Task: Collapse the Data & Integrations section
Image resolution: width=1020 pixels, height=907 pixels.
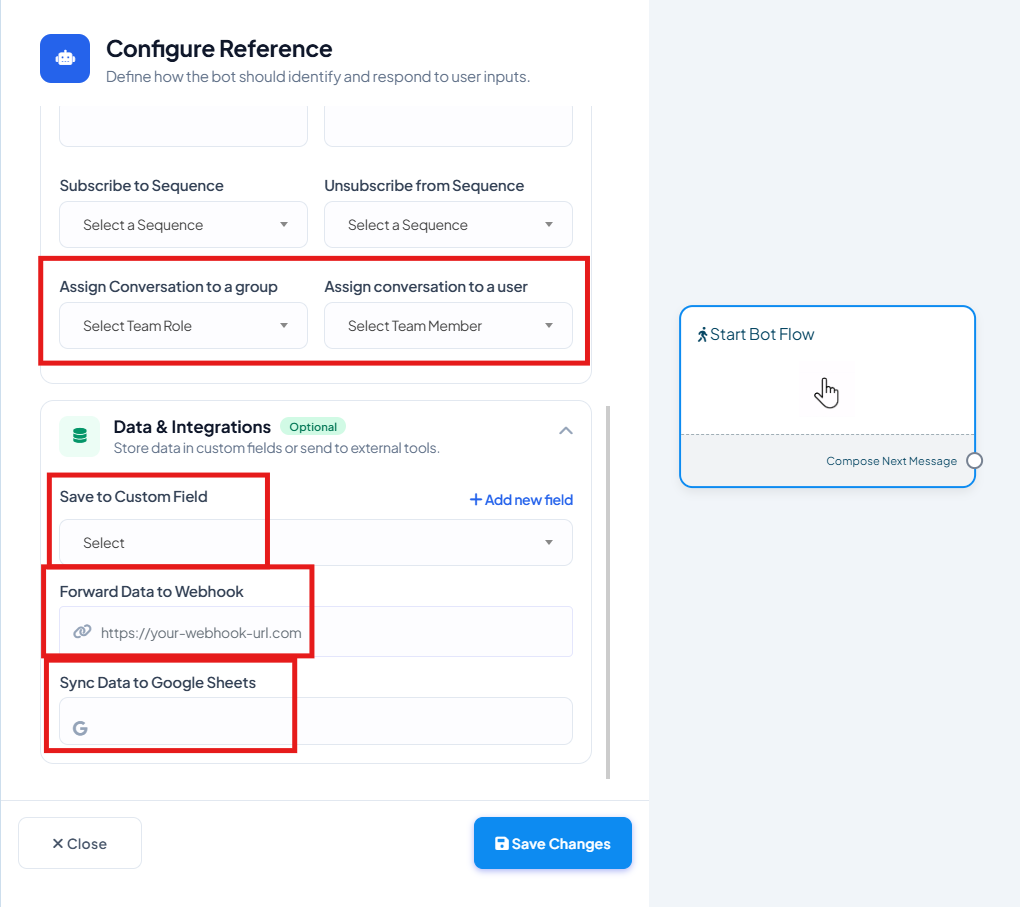Action: [x=566, y=431]
